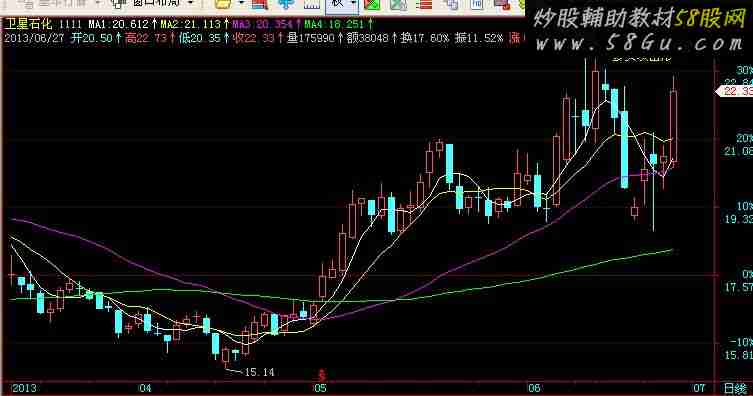
Task: Open the yellow folder icon in toolbar
Action: pyautogui.click(x=222, y=4)
